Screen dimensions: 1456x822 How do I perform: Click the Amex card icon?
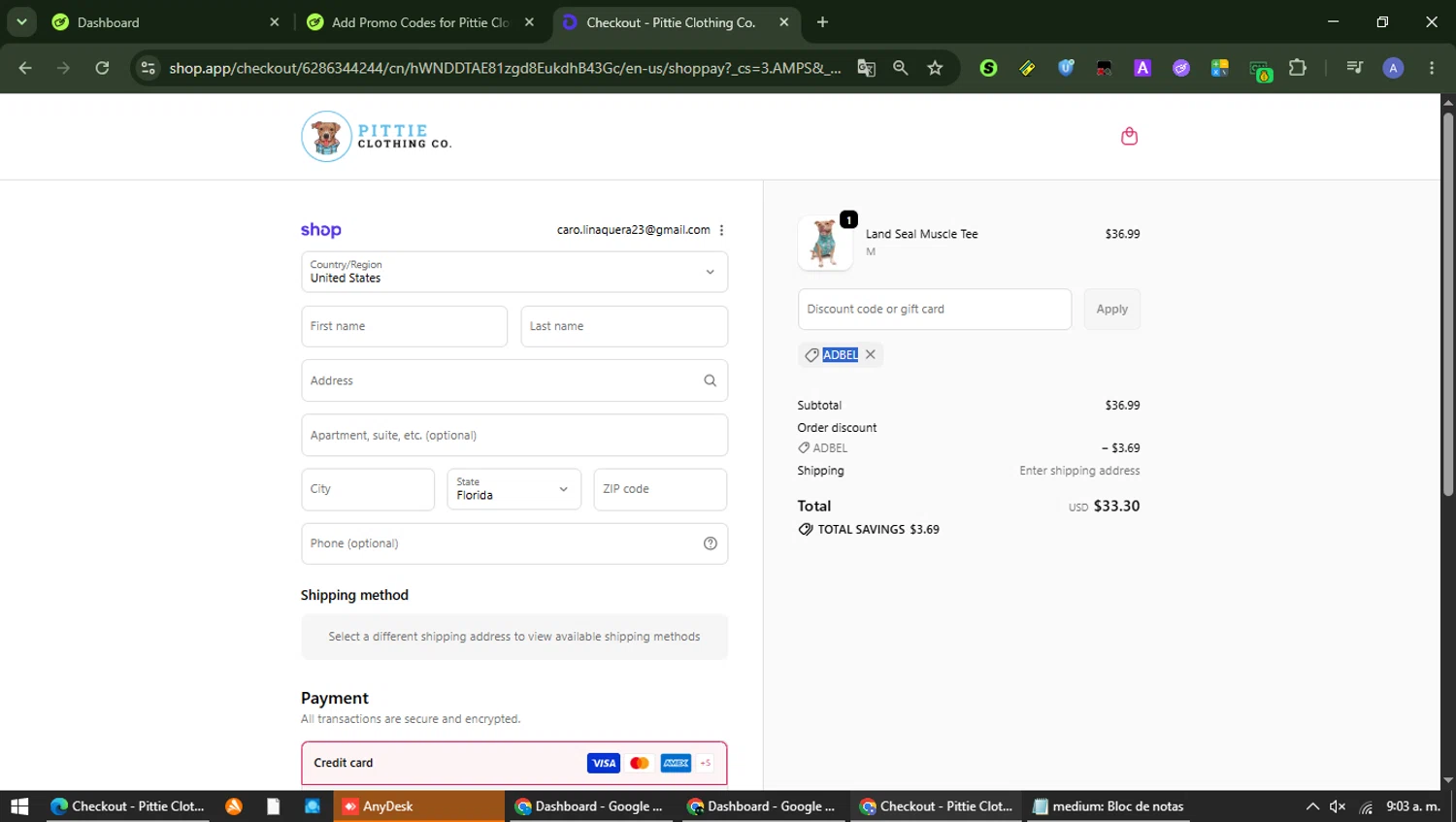click(676, 763)
